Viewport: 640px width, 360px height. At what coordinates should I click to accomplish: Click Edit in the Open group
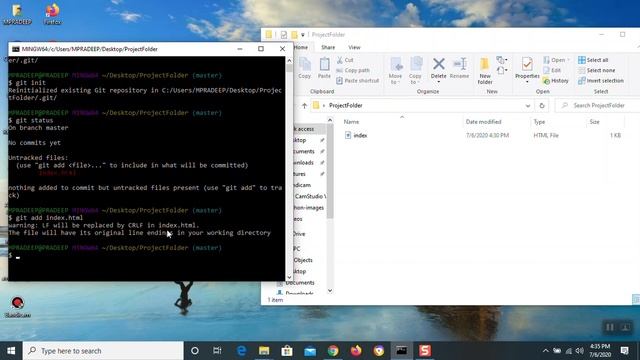pyautogui.click(x=552, y=70)
